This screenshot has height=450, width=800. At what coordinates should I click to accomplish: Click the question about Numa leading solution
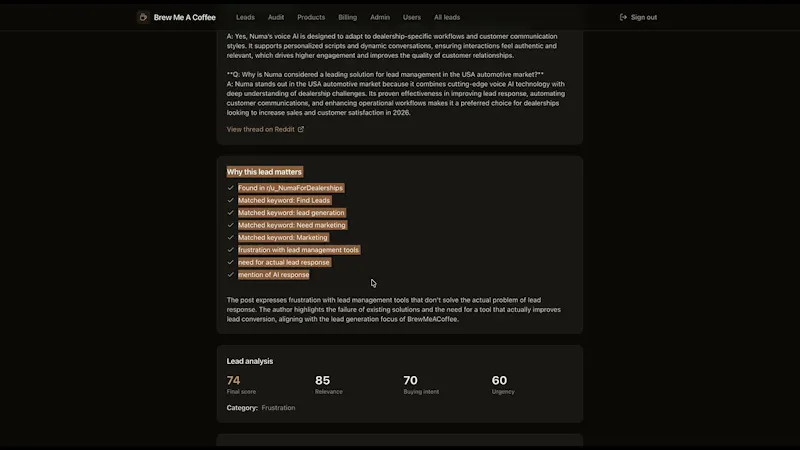point(385,74)
